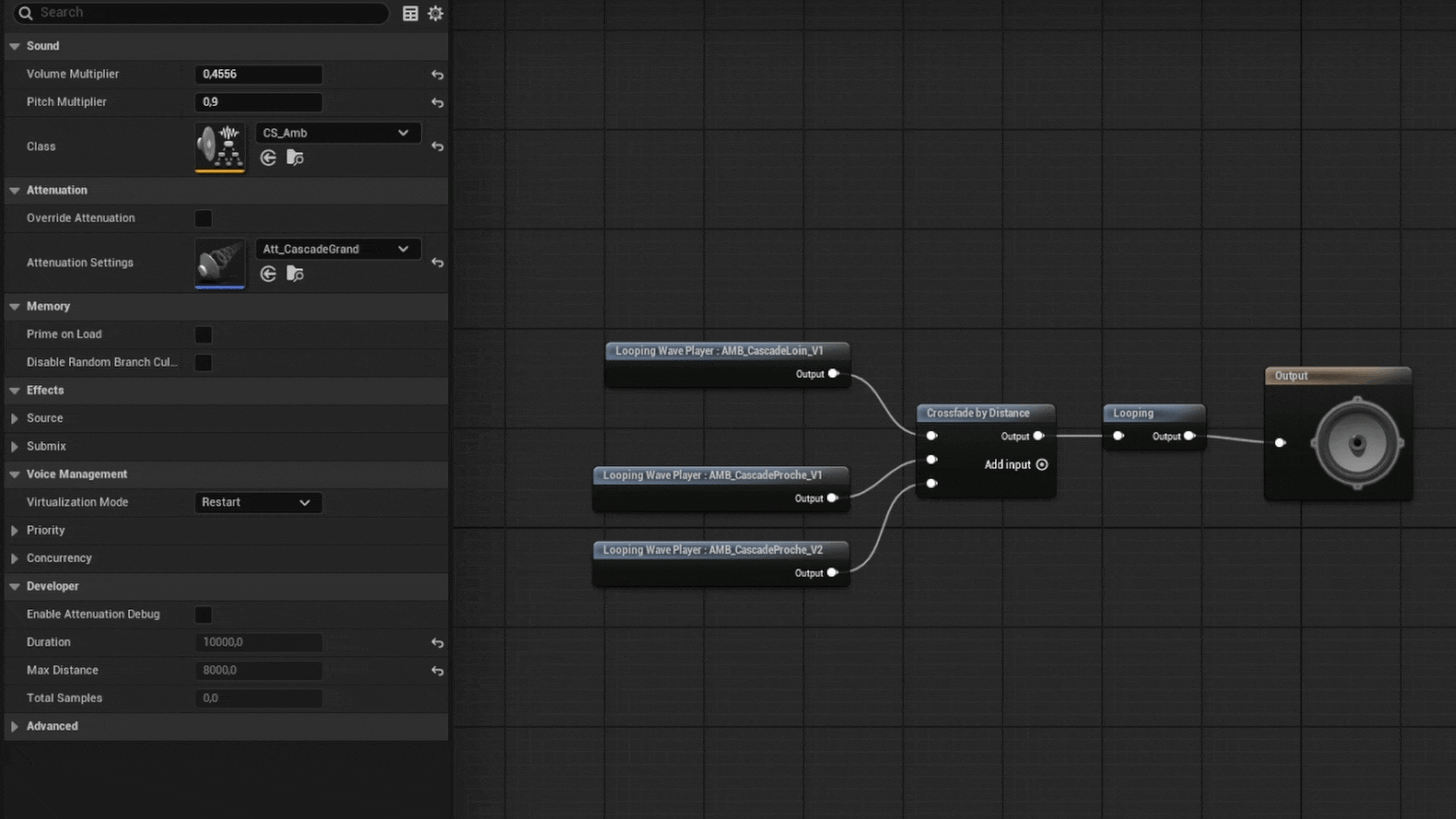The image size is (1456, 819).
Task: Open details panel settings gear
Action: click(x=435, y=14)
